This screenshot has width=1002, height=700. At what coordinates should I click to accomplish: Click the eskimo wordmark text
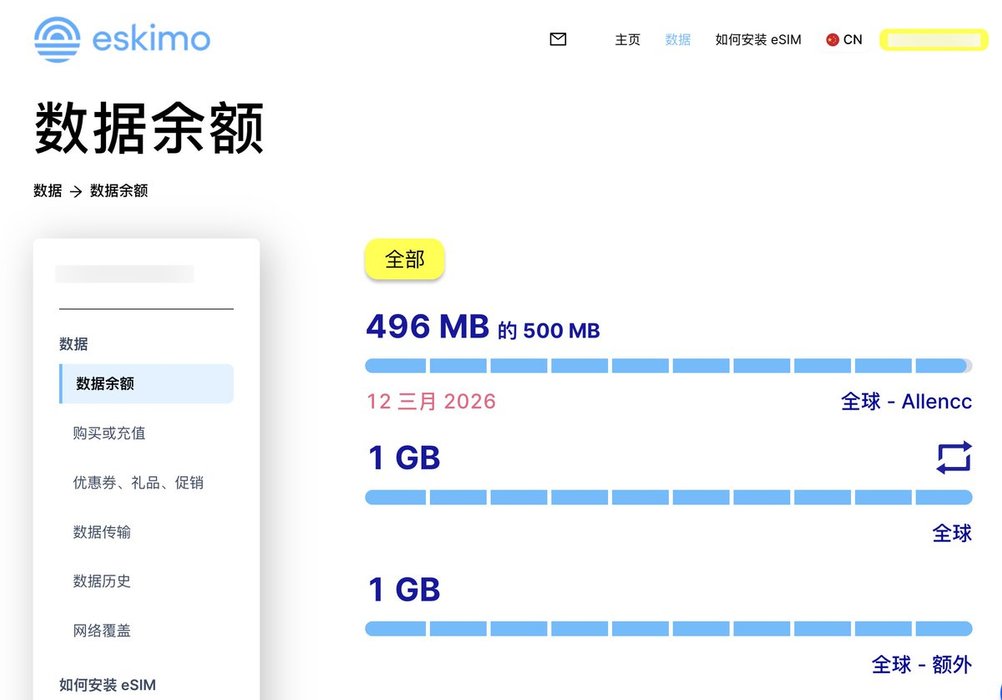[x=151, y=40]
